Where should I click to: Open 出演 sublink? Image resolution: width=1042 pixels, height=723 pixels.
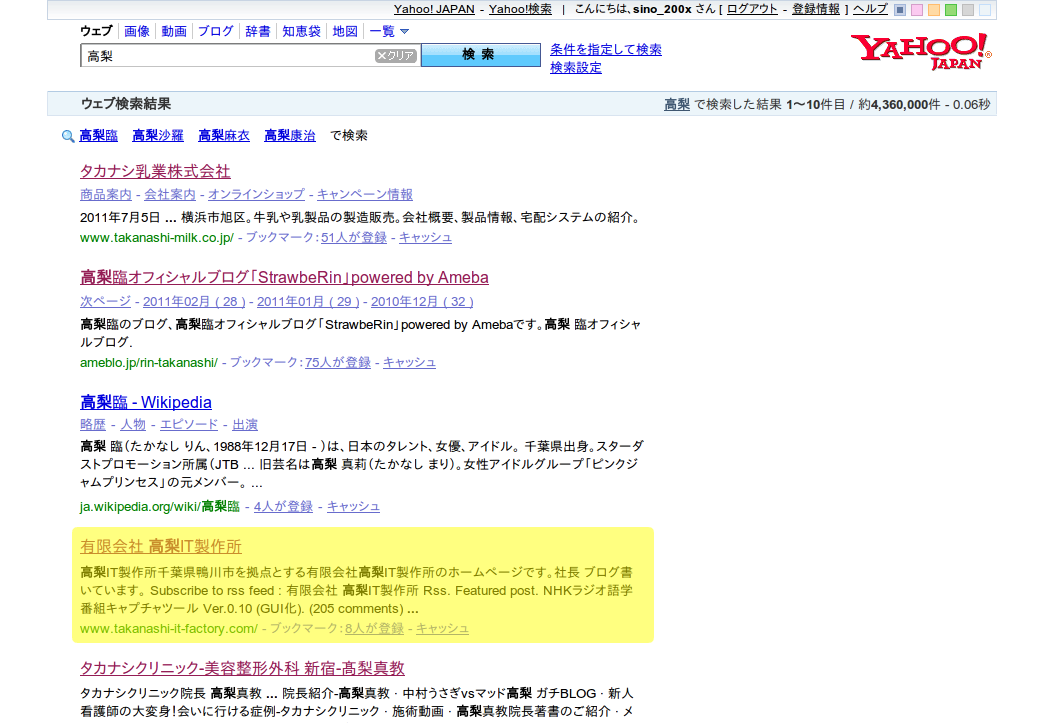(245, 425)
